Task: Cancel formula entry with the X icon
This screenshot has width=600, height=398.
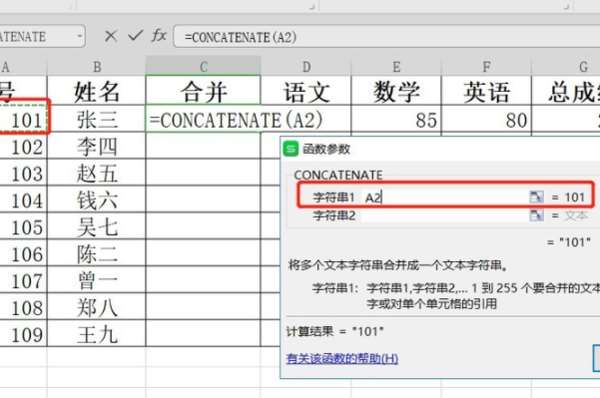Action: 111,36
